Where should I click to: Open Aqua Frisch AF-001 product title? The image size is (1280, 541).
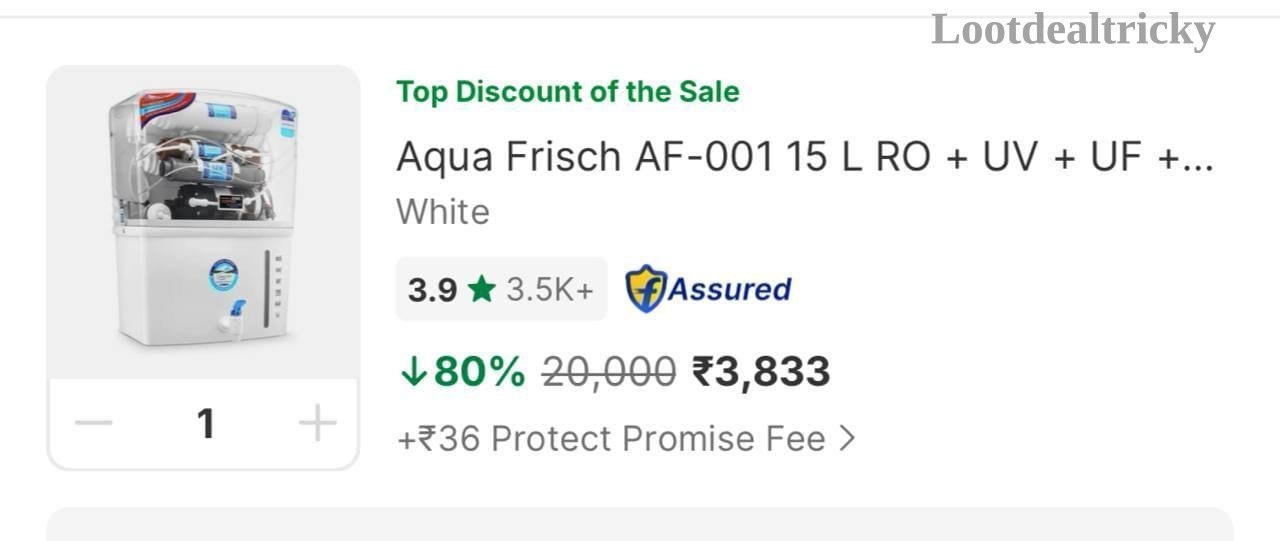click(805, 157)
